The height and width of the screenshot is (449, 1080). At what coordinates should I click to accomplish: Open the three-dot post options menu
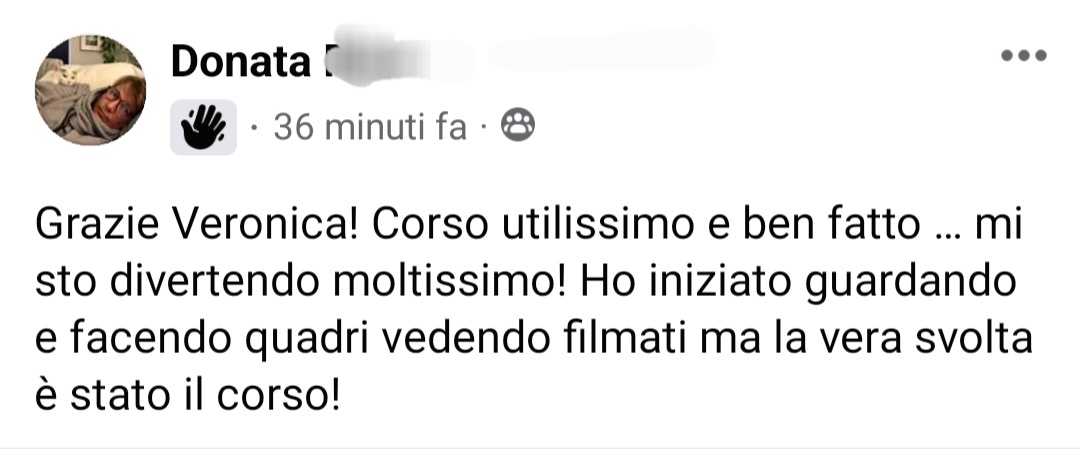tap(1024, 56)
